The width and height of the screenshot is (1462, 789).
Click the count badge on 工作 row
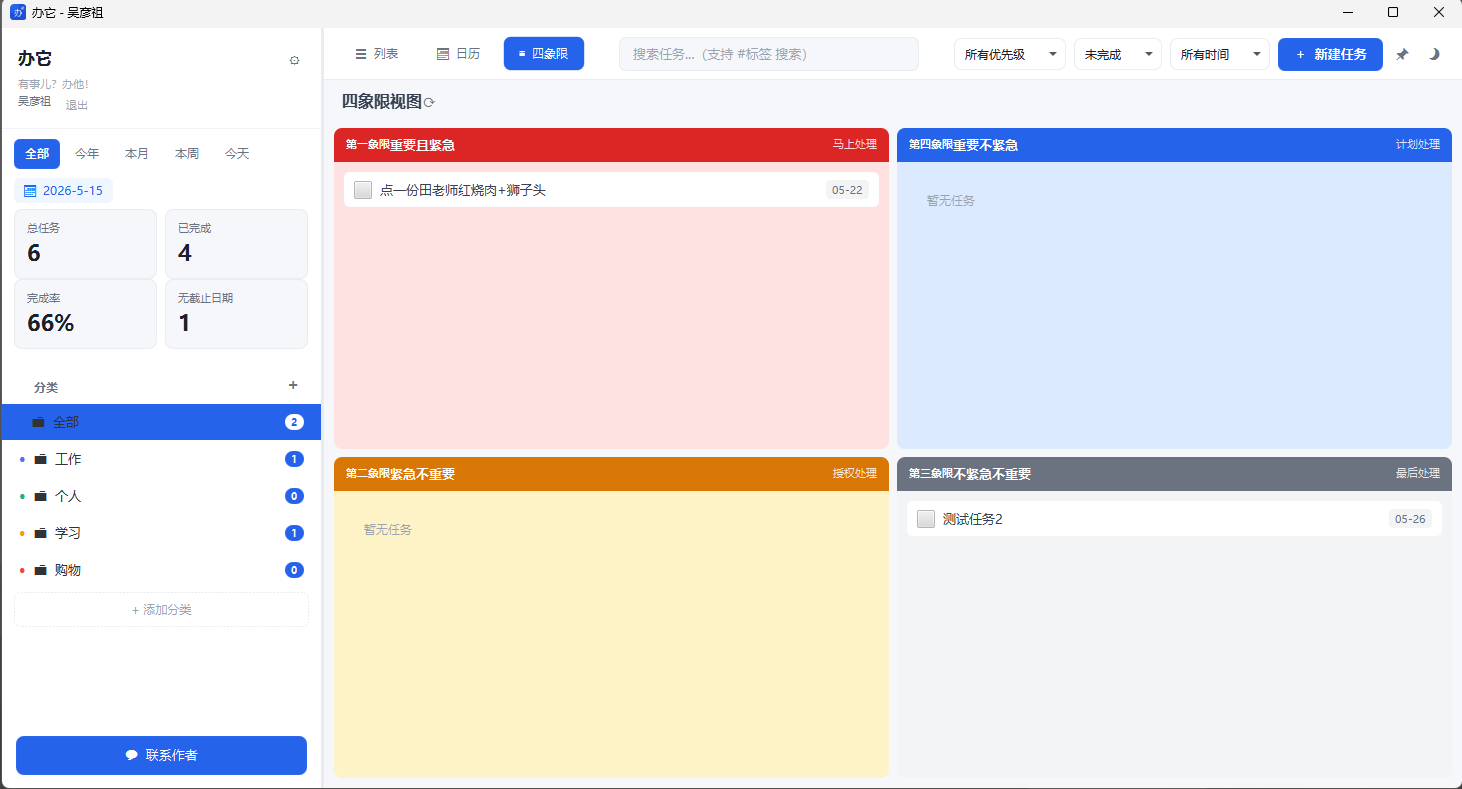[x=294, y=459]
